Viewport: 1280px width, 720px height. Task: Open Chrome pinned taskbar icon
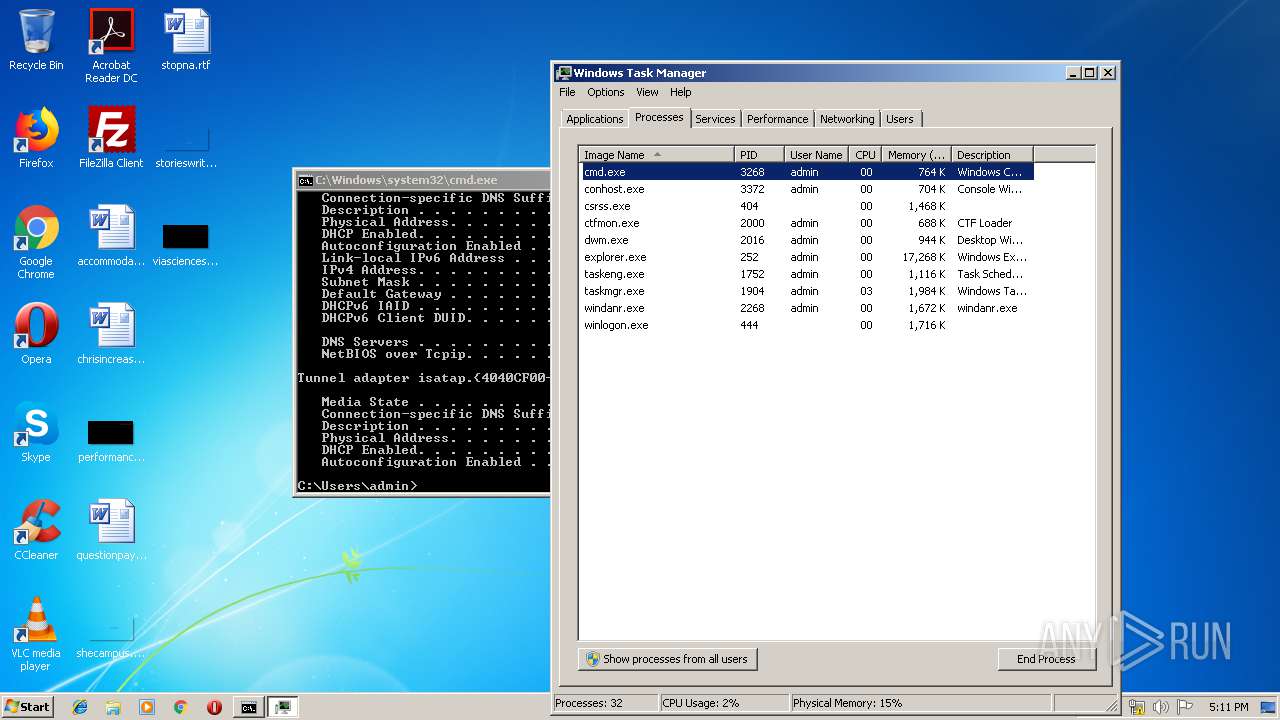coord(180,707)
